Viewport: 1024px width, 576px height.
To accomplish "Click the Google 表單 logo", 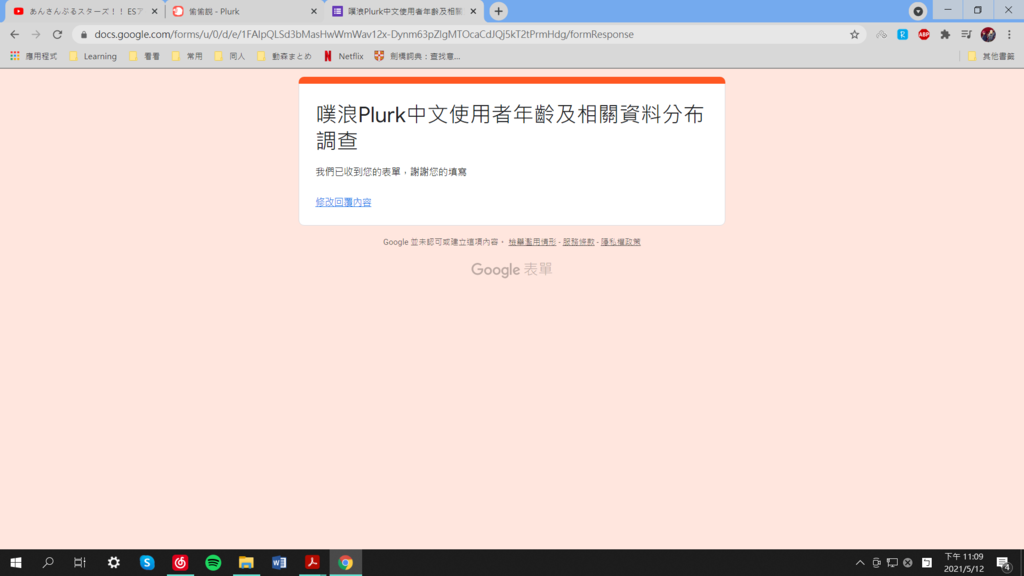I will click(512, 269).
